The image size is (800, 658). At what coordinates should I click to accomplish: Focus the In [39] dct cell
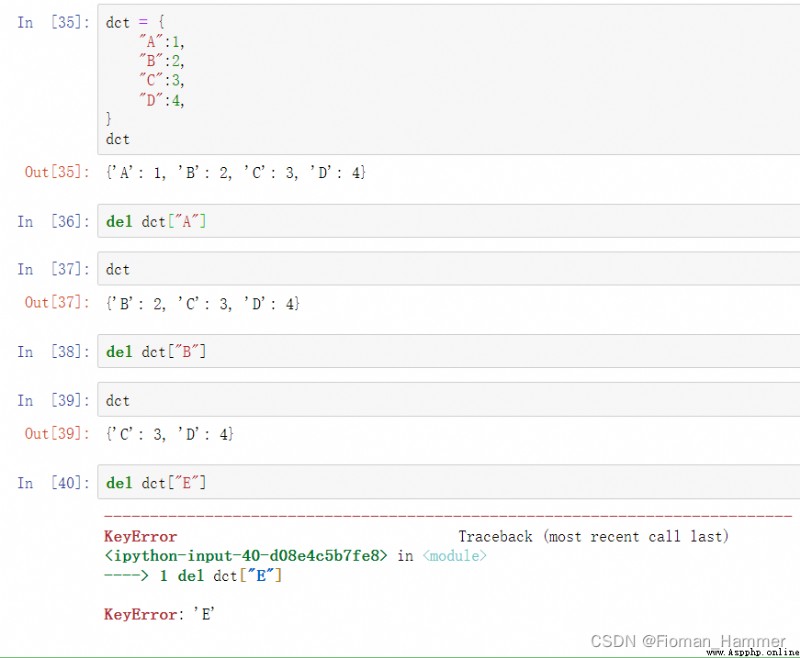coord(448,400)
